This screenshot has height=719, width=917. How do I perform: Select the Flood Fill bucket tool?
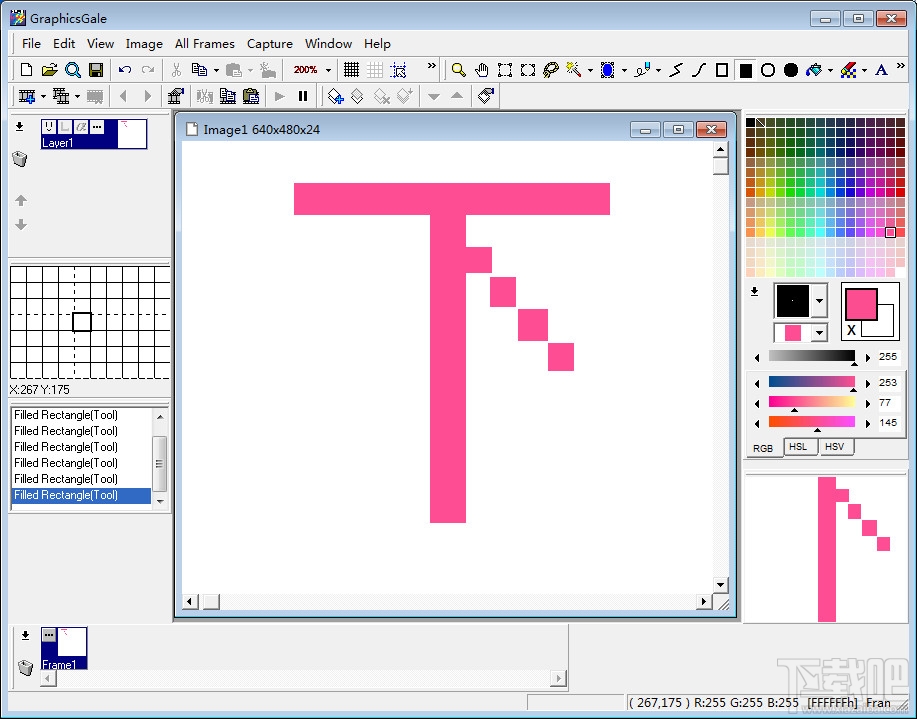[x=814, y=70]
